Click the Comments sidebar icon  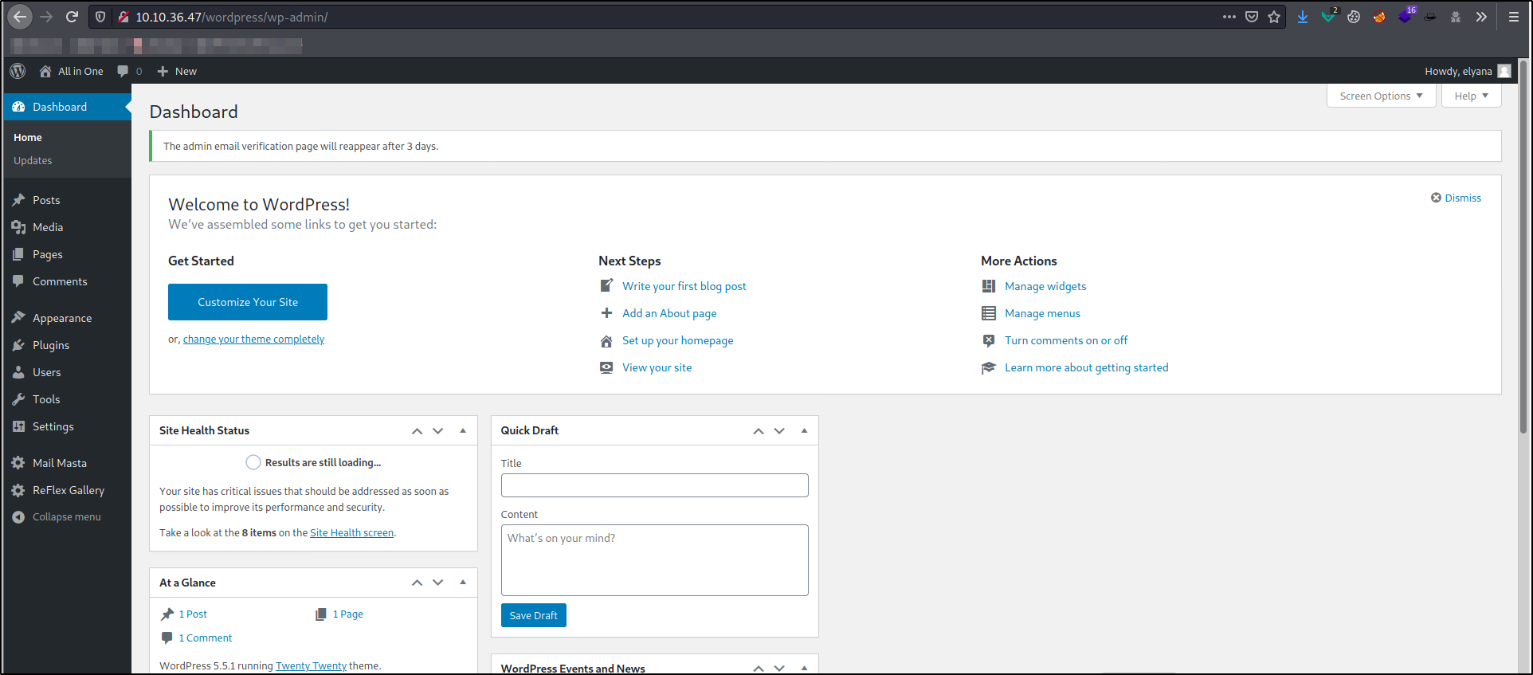click(18, 281)
